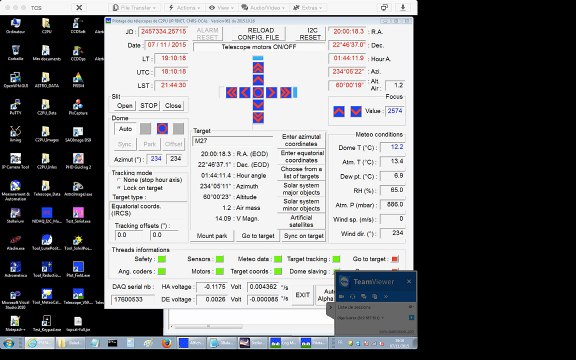Click the horizontal scrollbar below the window
Viewport: 576px width, 360px height.
[208, 326]
